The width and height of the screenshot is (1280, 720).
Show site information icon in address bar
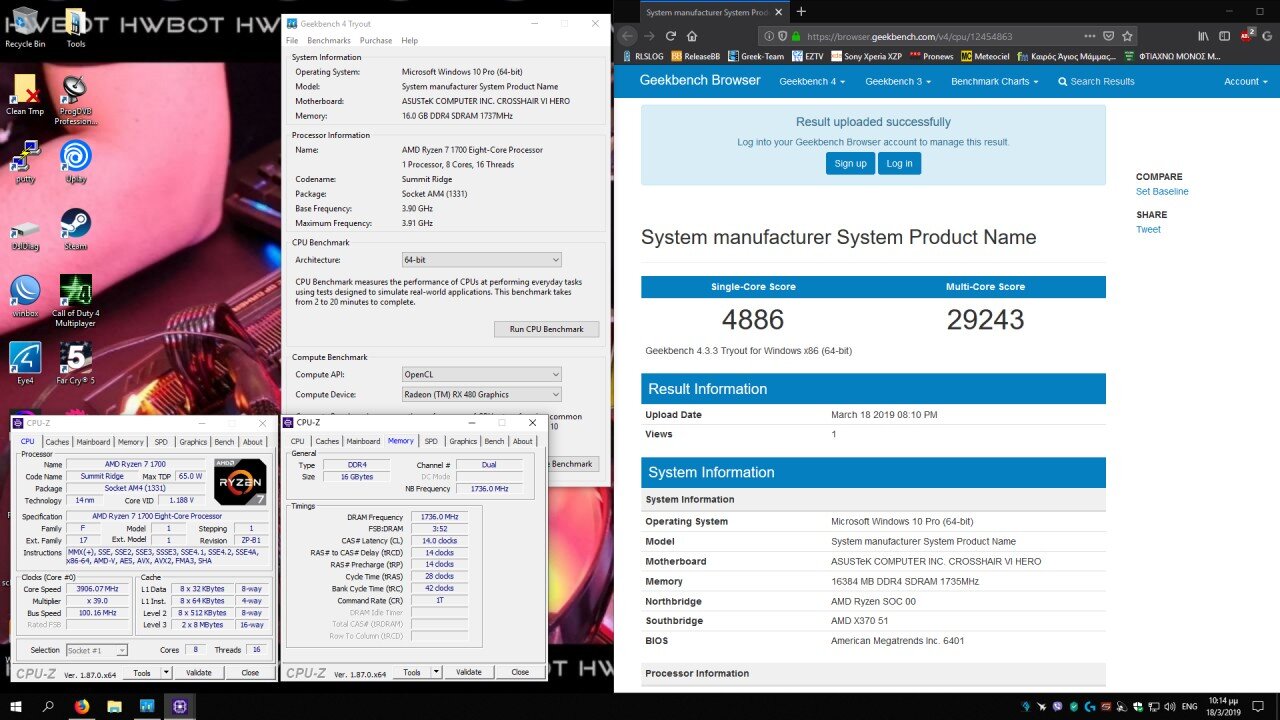768,36
